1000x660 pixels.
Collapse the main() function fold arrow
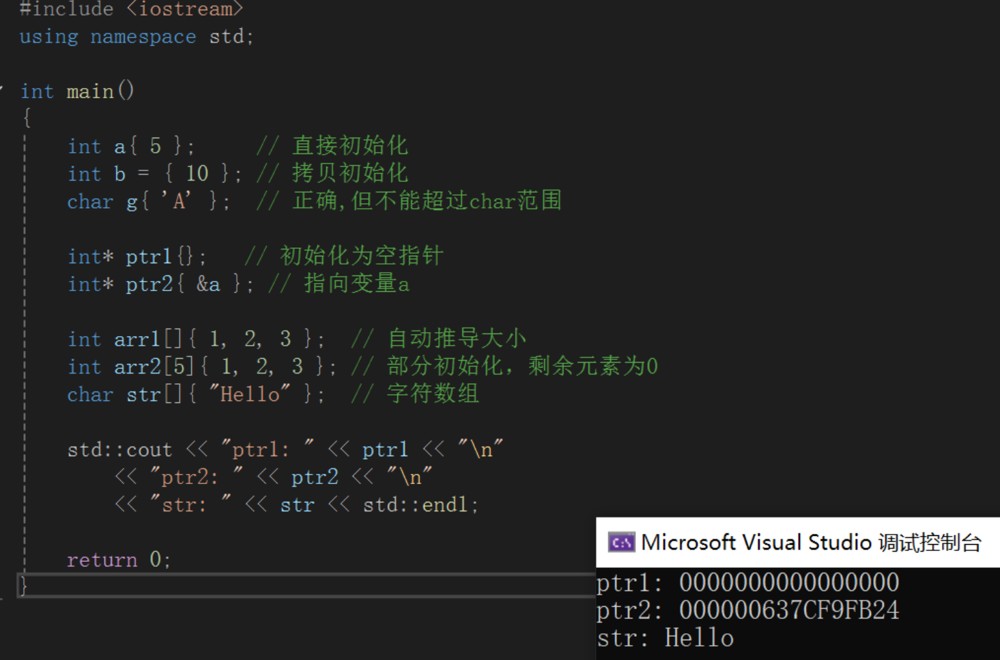(3, 91)
